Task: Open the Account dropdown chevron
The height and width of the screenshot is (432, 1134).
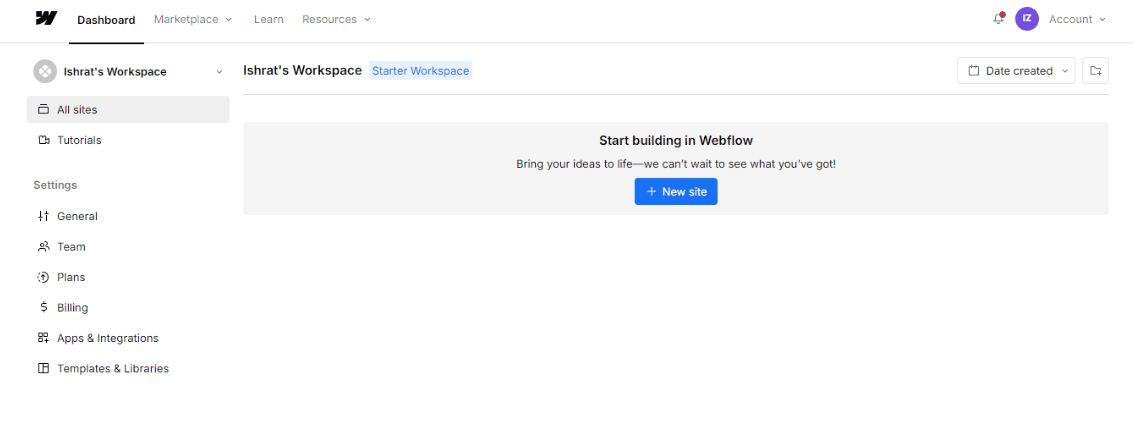Action: 1102,20
